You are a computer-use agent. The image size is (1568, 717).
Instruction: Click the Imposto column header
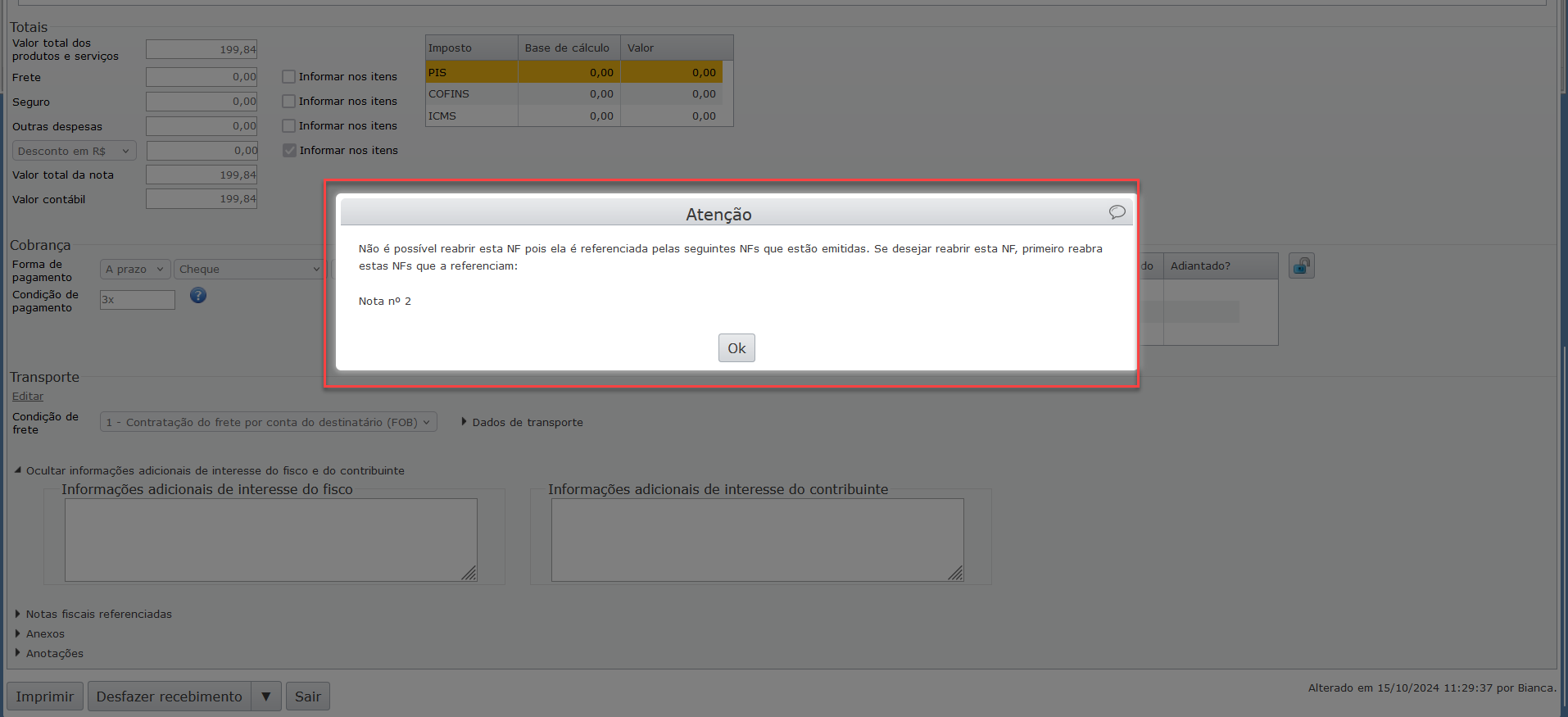point(472,48)
